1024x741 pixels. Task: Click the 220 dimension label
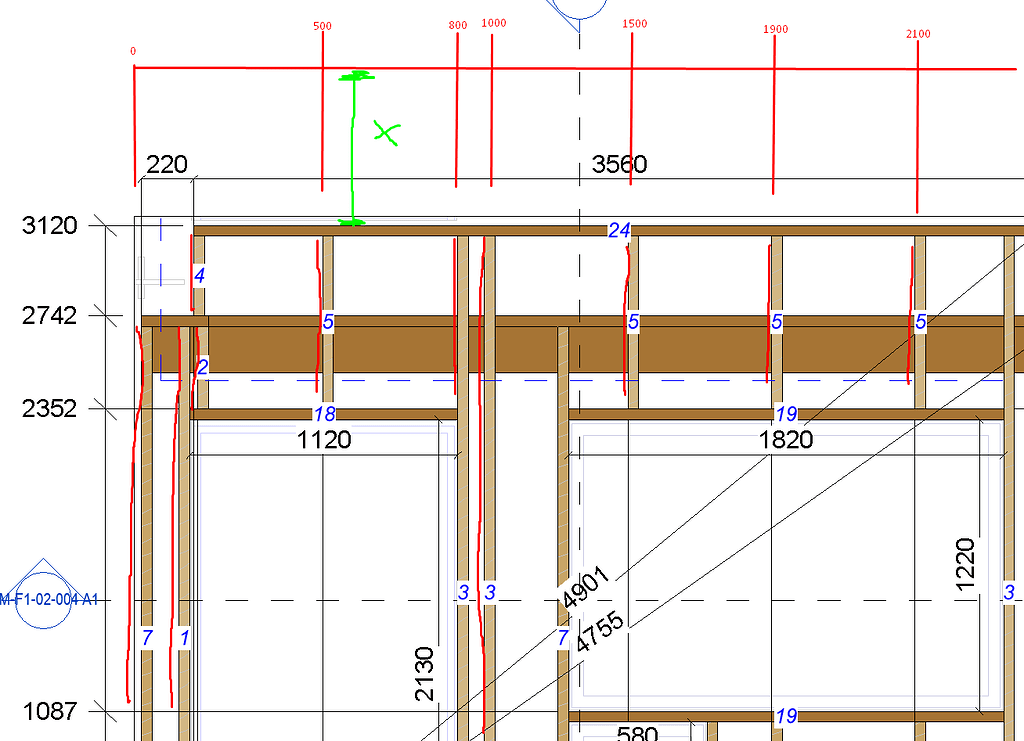(x=167, y=165)
